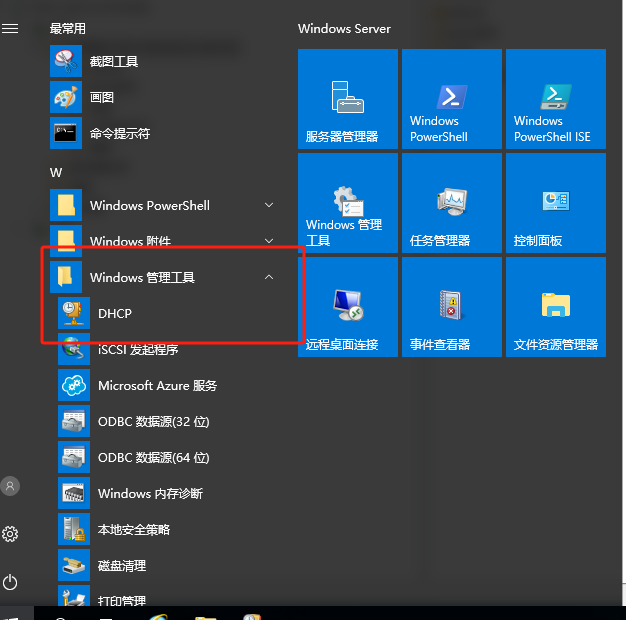This screenshot has width=626, height=620.
Task: Open 本地安全策略 icon
Action: pyautogui.click(x=74, y=529)
